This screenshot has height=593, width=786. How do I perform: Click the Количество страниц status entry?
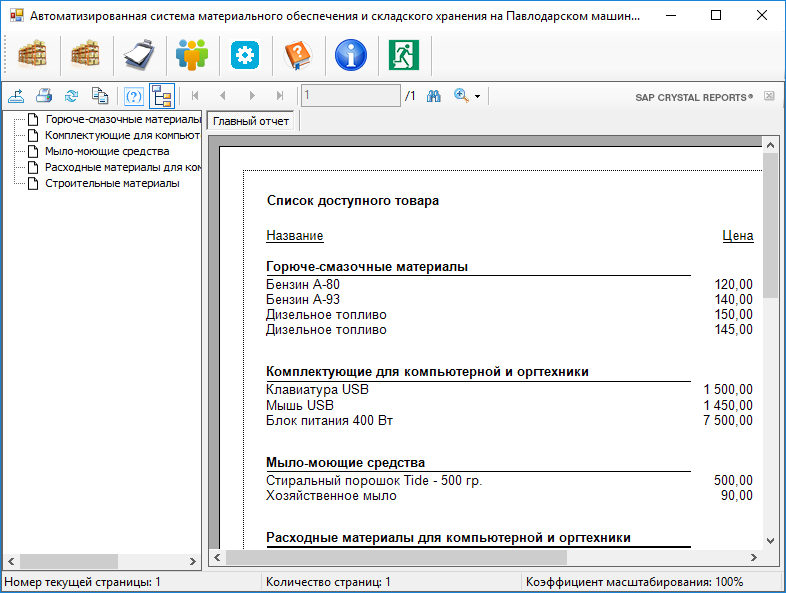coord(328,582)
